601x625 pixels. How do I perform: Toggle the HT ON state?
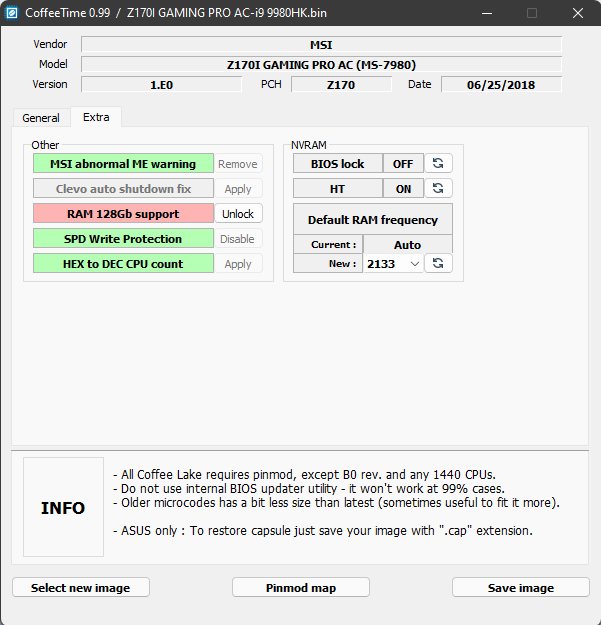(x=403, y=188)
